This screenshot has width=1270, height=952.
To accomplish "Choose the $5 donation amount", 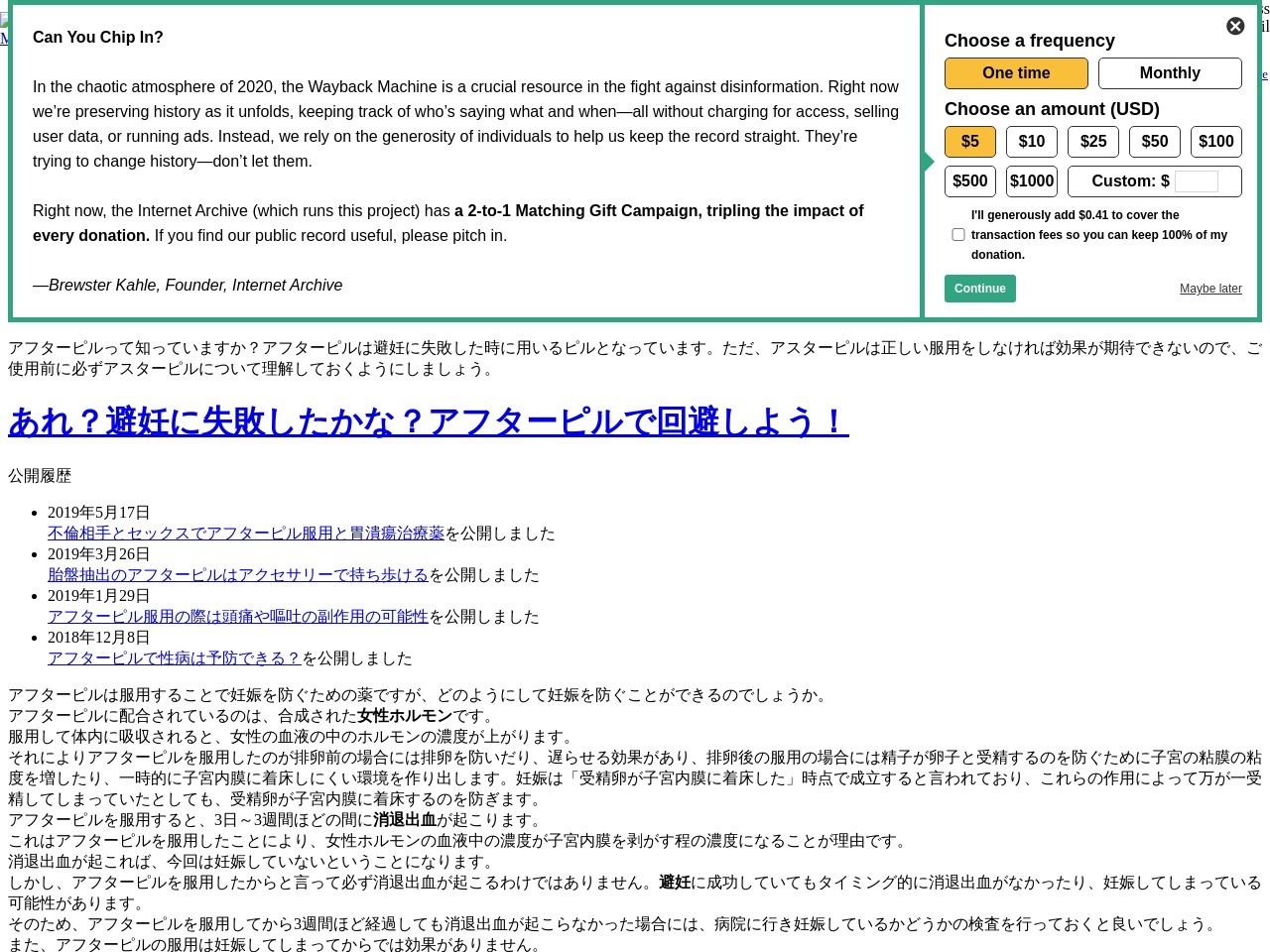I will point(970,142).
